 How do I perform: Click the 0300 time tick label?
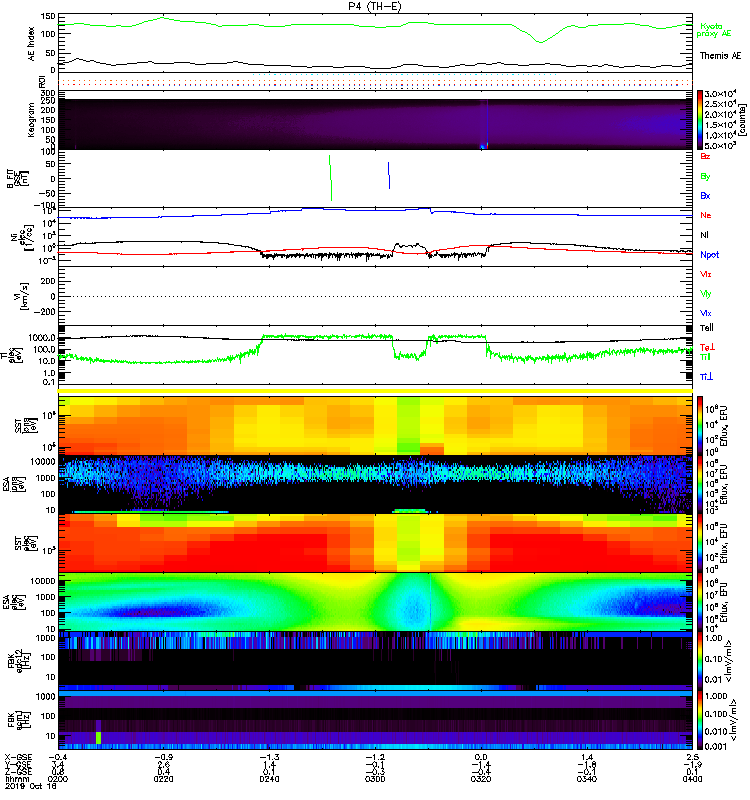pos(375,779)
